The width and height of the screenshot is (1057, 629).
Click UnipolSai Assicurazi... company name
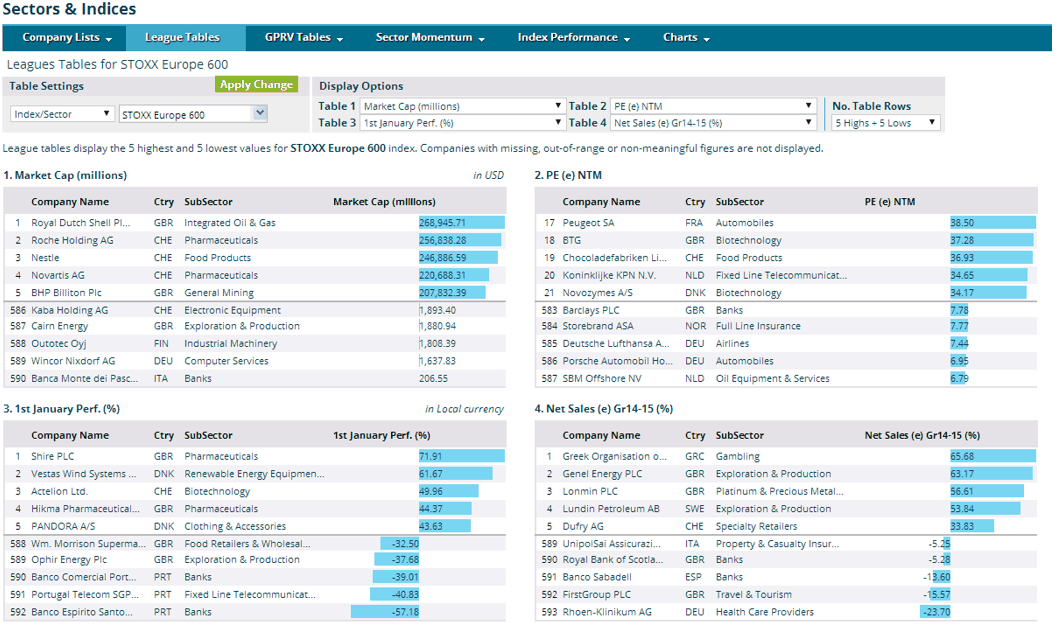tap(612, 544)
